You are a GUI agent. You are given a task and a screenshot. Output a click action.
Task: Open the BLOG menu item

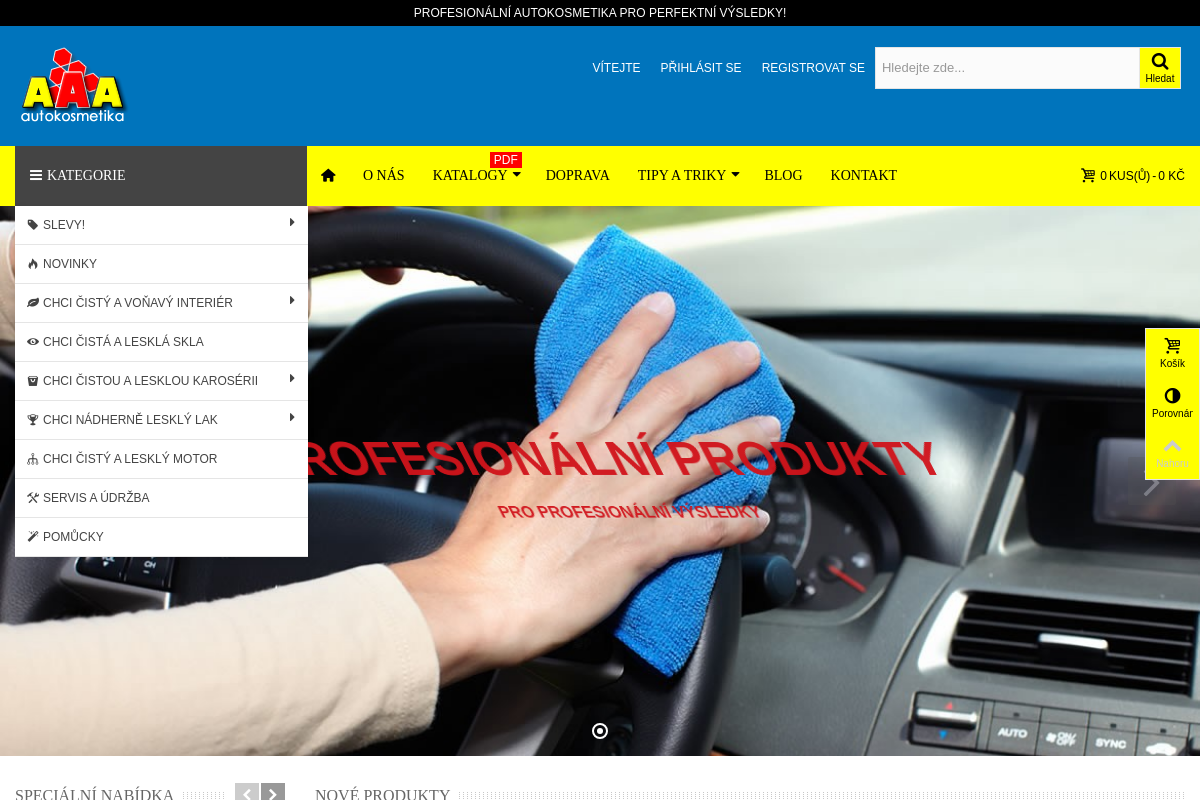coord(783,175)
